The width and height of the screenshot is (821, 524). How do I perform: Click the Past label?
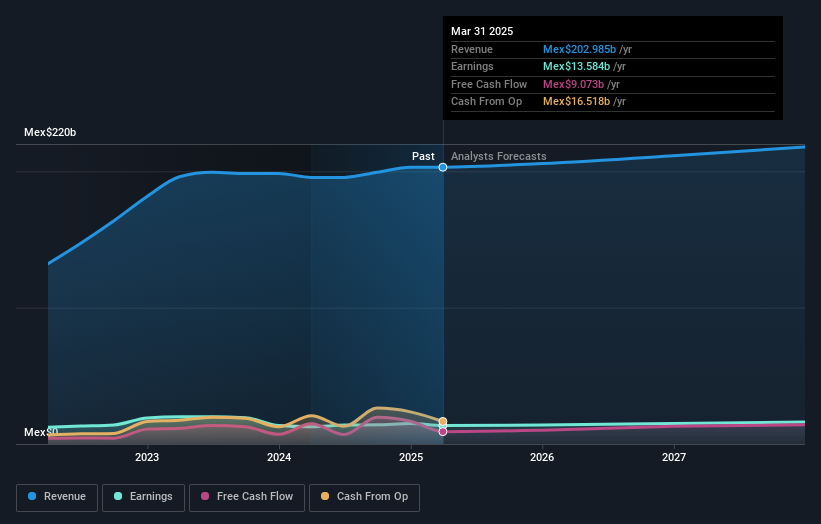pyautogui.click(x=423, y=156)
